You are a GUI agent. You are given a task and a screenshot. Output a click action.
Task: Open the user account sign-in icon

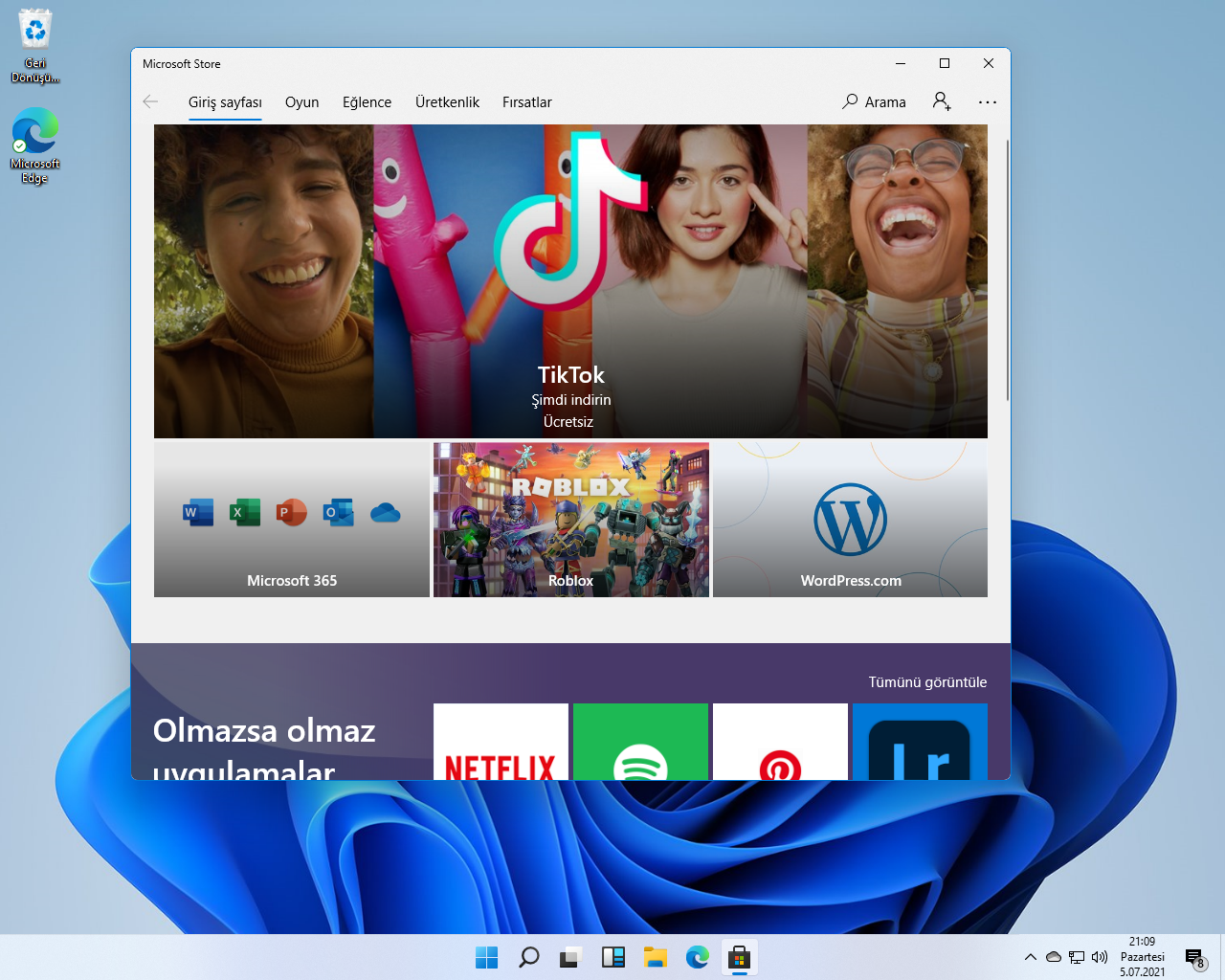point(942,101)
